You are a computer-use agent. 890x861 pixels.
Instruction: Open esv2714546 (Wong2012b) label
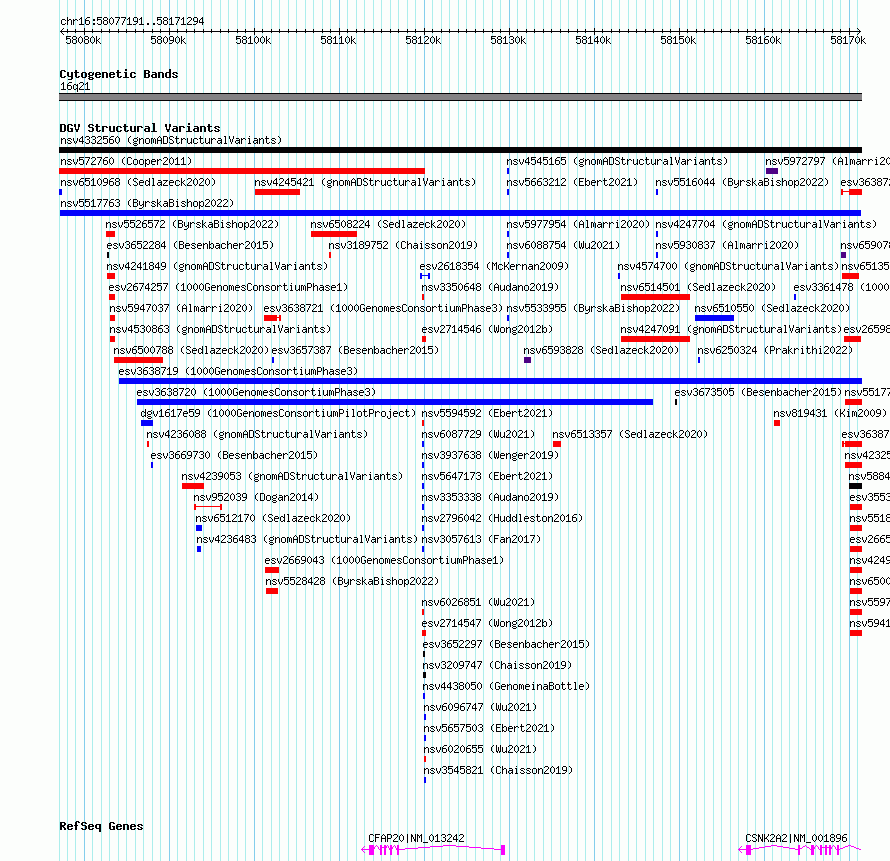(x=487, y=329)
